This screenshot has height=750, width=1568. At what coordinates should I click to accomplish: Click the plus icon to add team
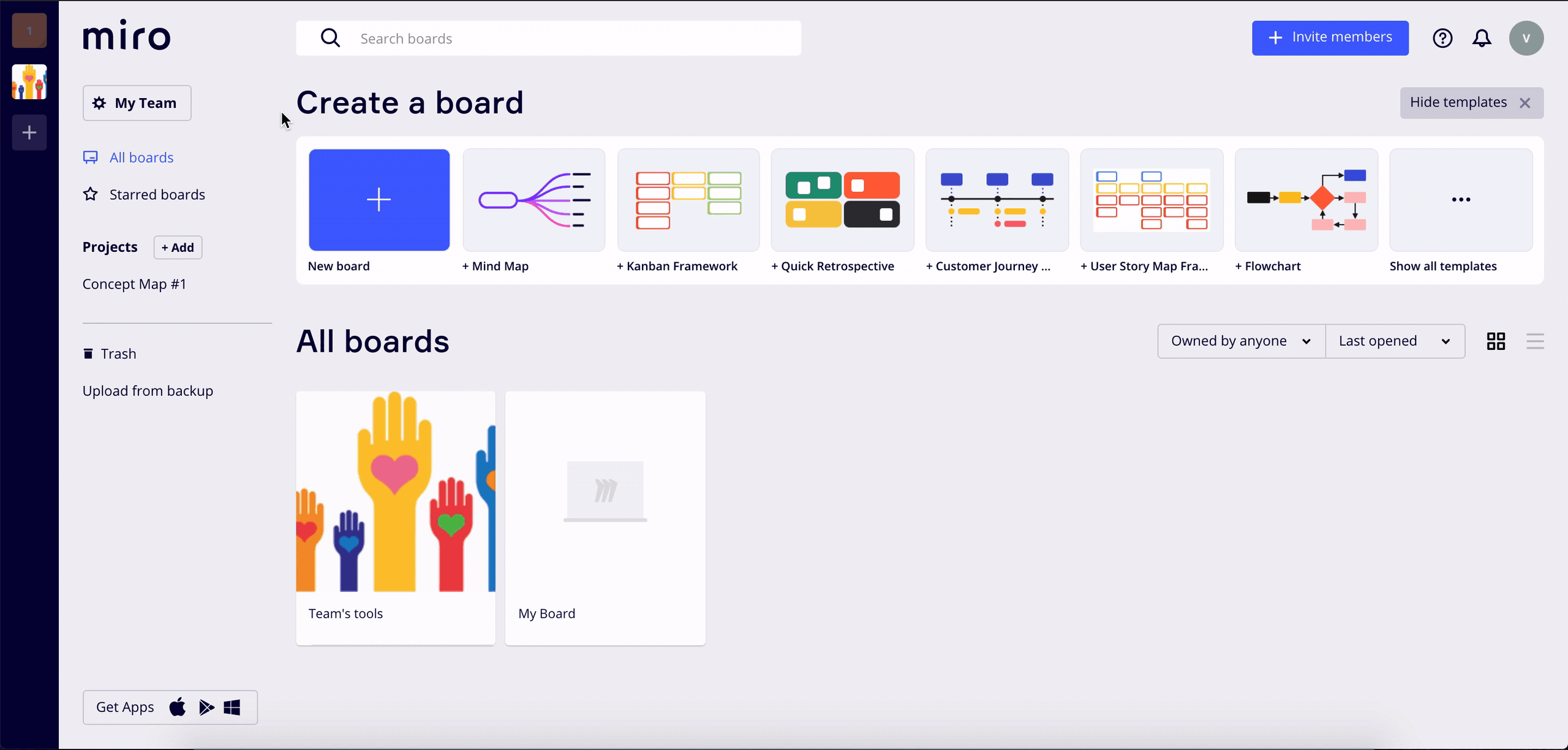[29, 132]
